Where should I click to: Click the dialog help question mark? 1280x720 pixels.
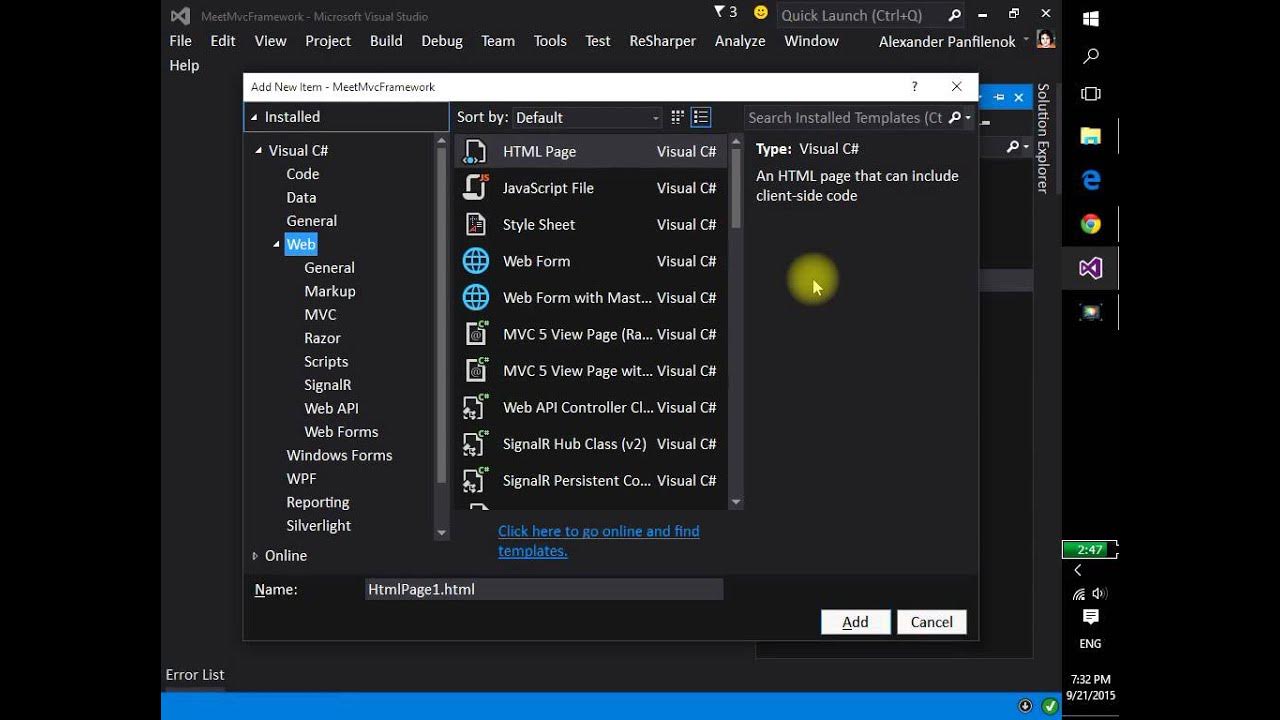point(914,87)
